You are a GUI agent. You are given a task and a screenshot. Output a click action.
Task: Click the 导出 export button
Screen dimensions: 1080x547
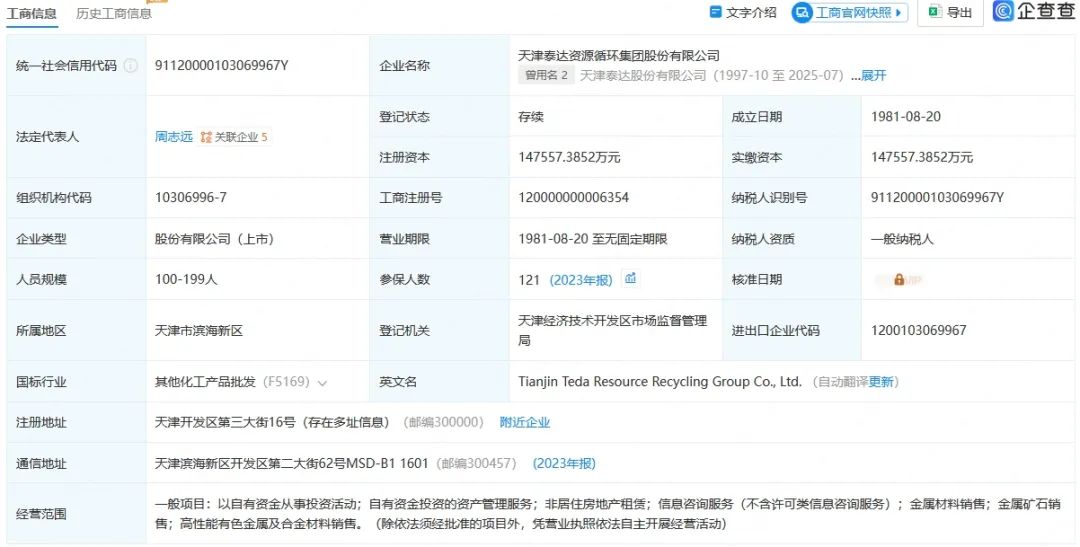pos(951,12)
